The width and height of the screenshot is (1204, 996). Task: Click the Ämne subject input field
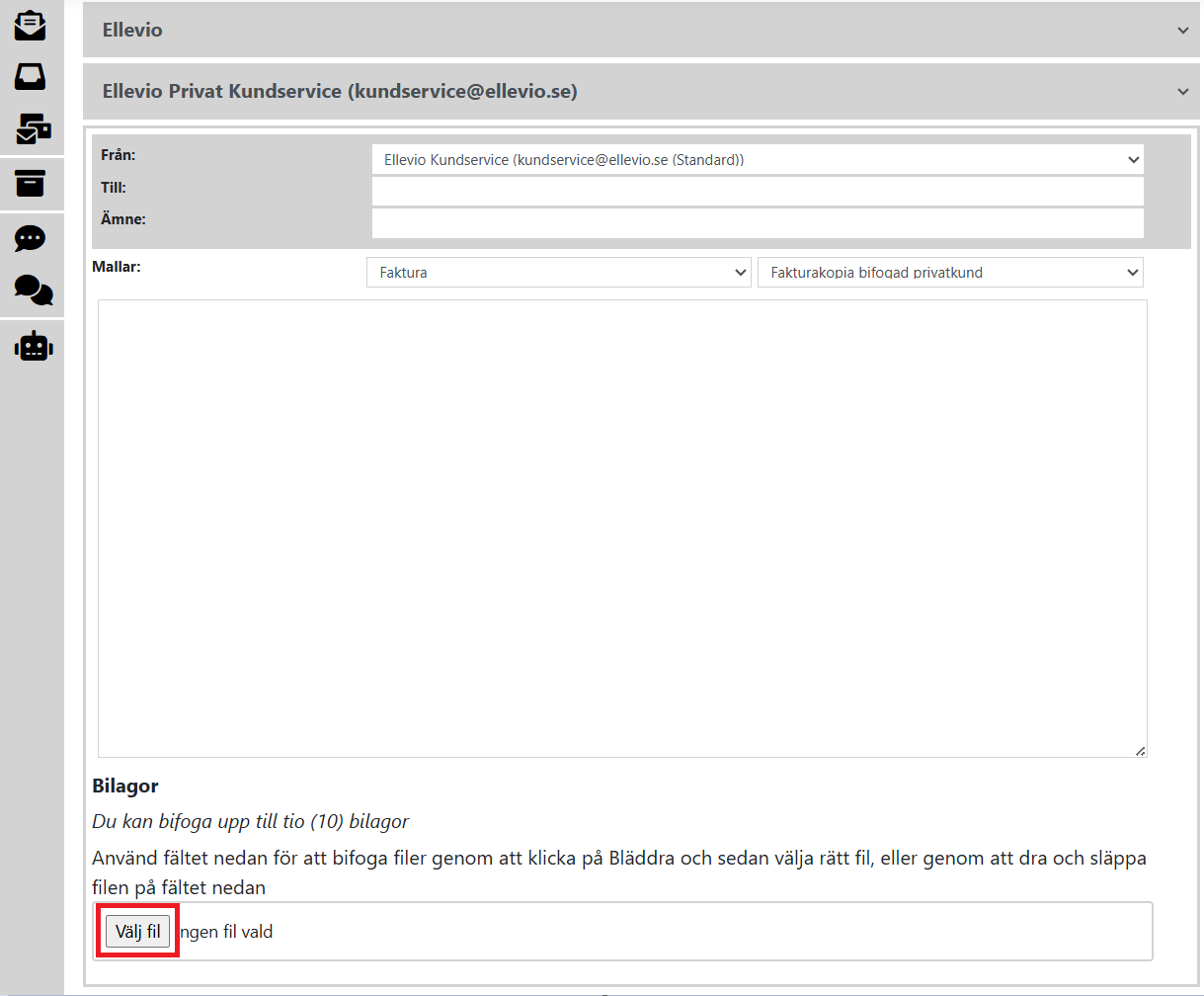758,223
